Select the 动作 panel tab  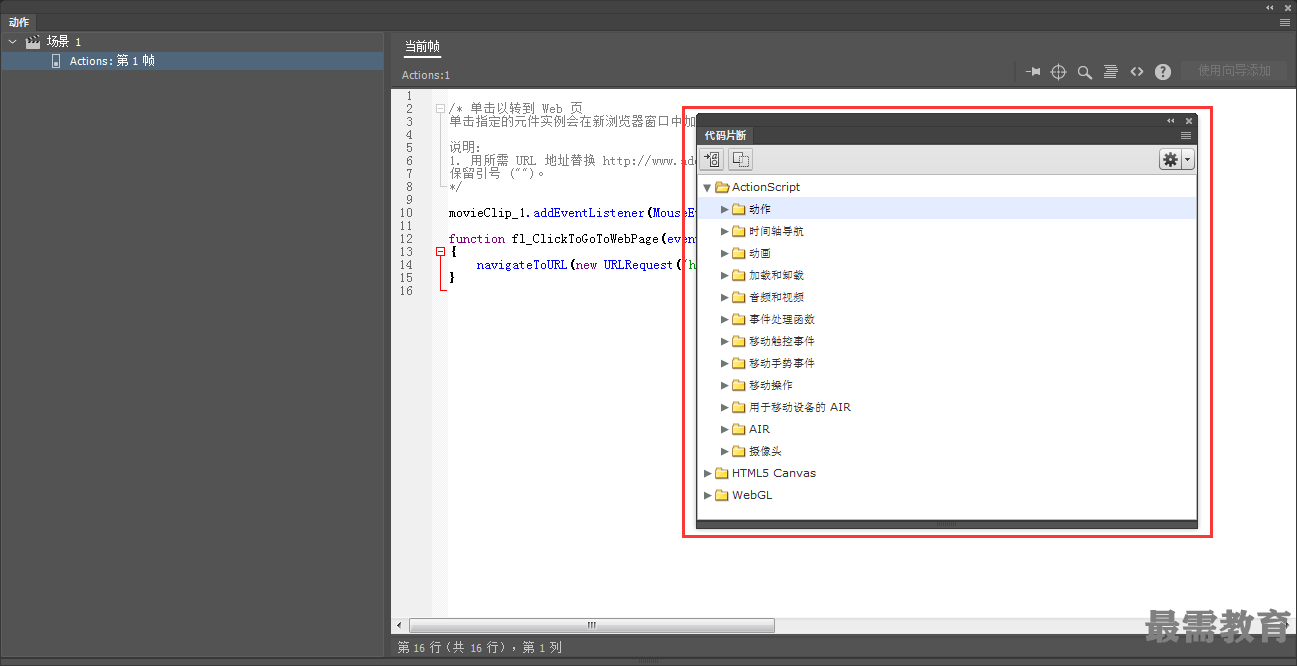19,22
